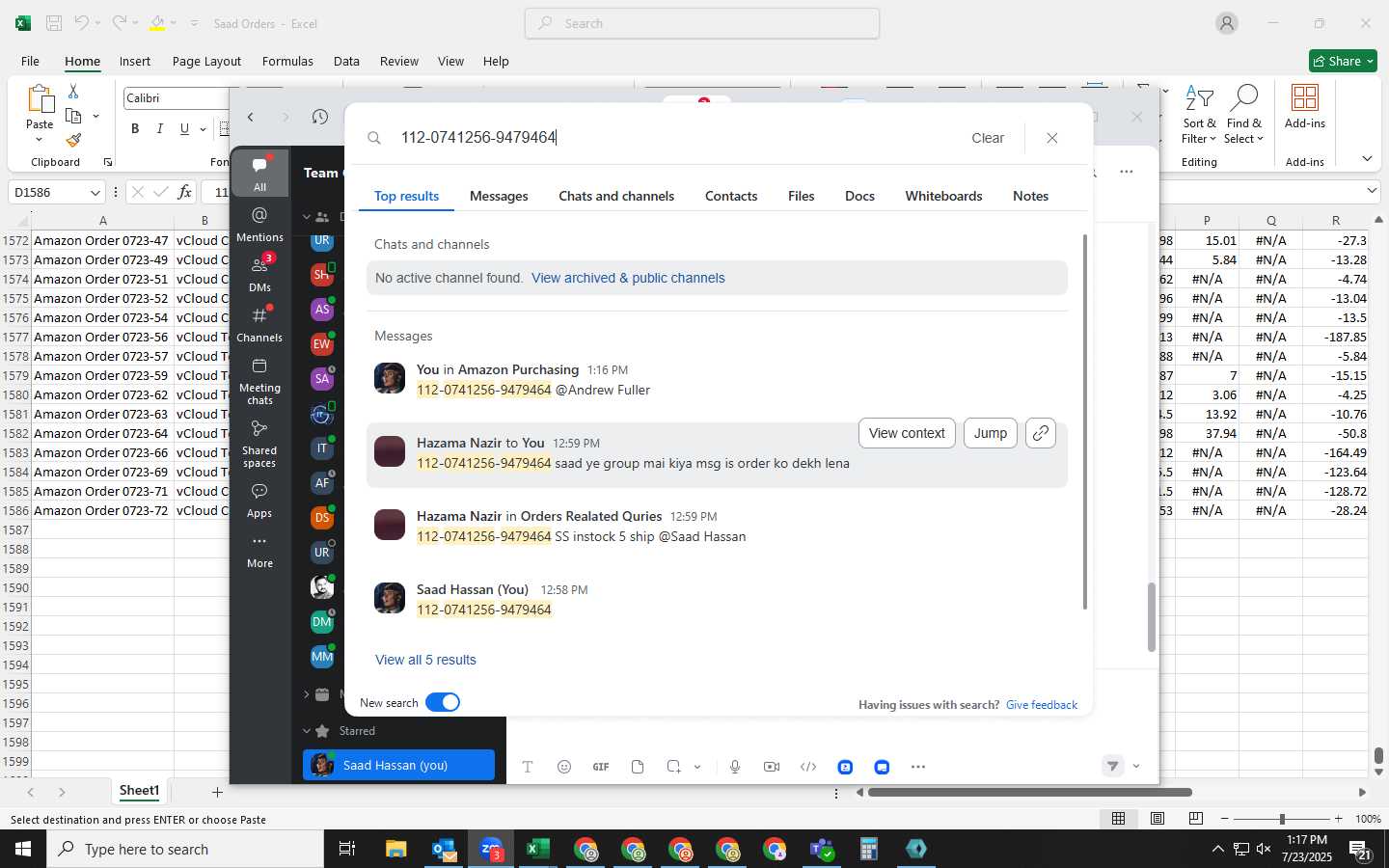Viewport: 1389px width, 868px height.
Task: Switch to Data ribbon tab
Action: tap(346, 61)
